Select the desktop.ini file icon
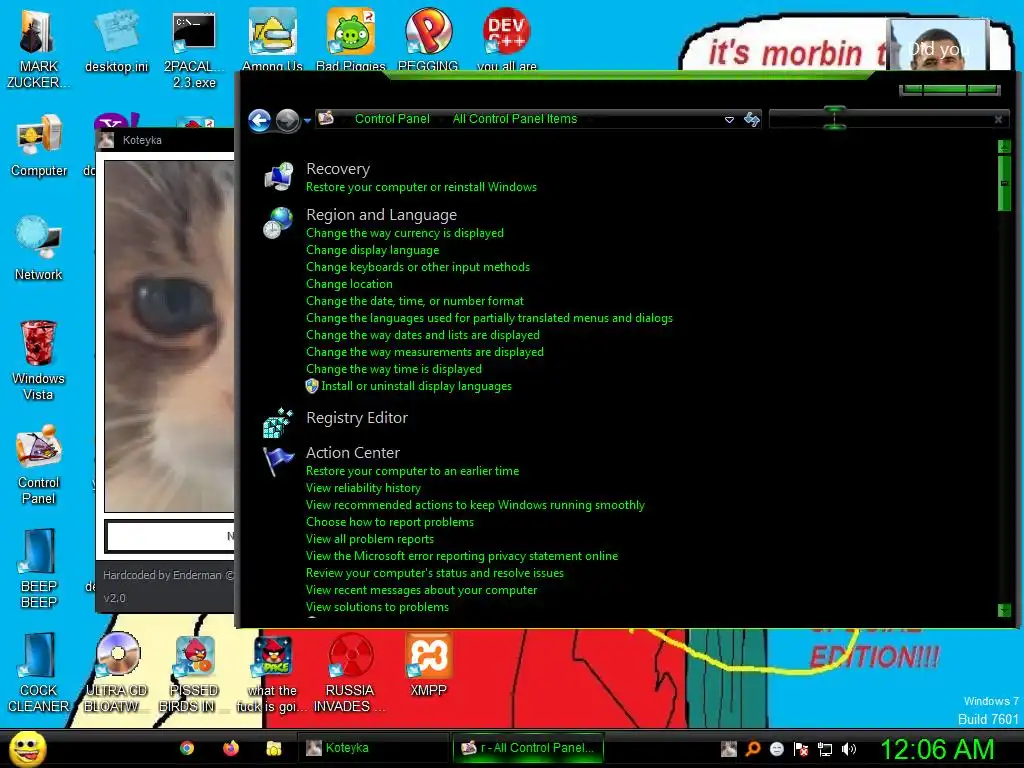This screenshot has width=1024, height=768. 116,40
